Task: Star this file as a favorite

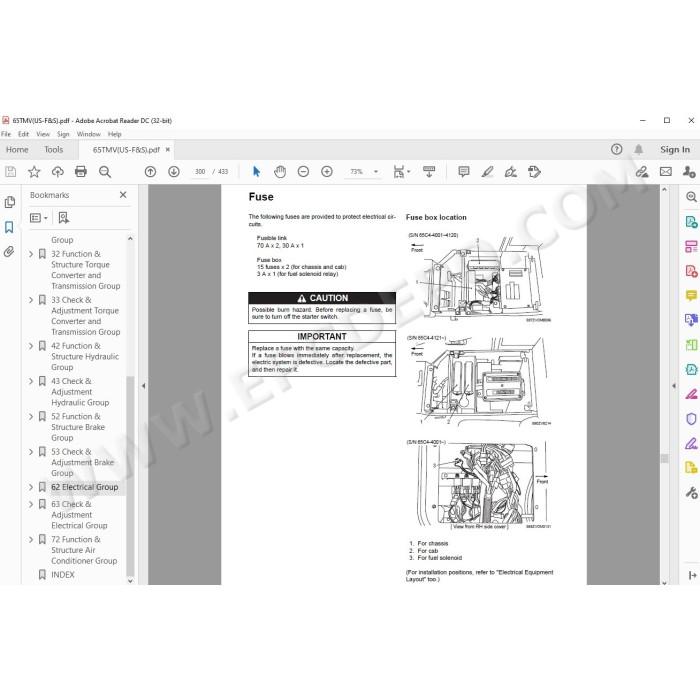Action: pyautogui.click(x=34, y=172)
